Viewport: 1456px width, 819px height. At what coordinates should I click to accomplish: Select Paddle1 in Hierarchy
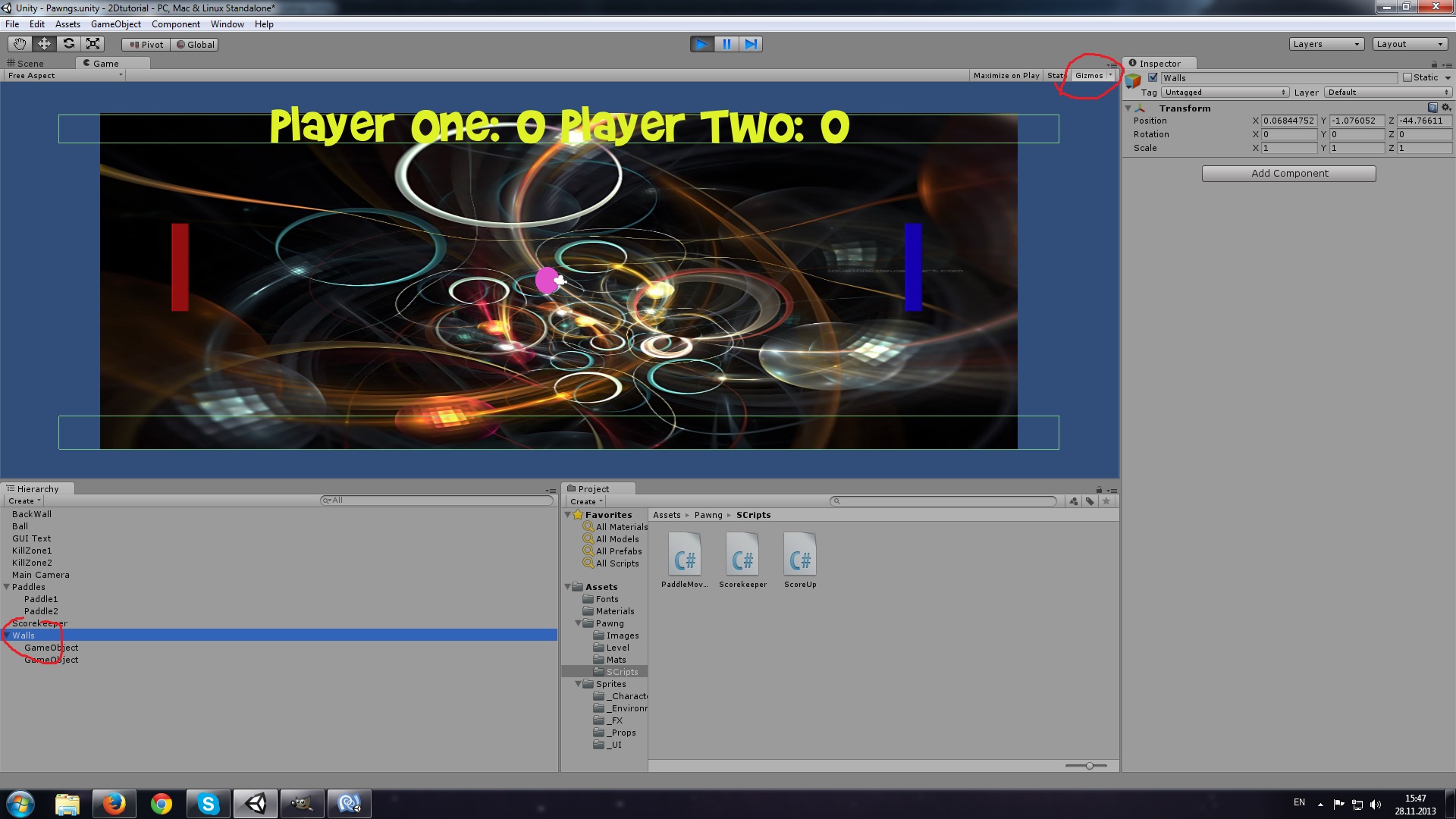click(x=41, y=599)
